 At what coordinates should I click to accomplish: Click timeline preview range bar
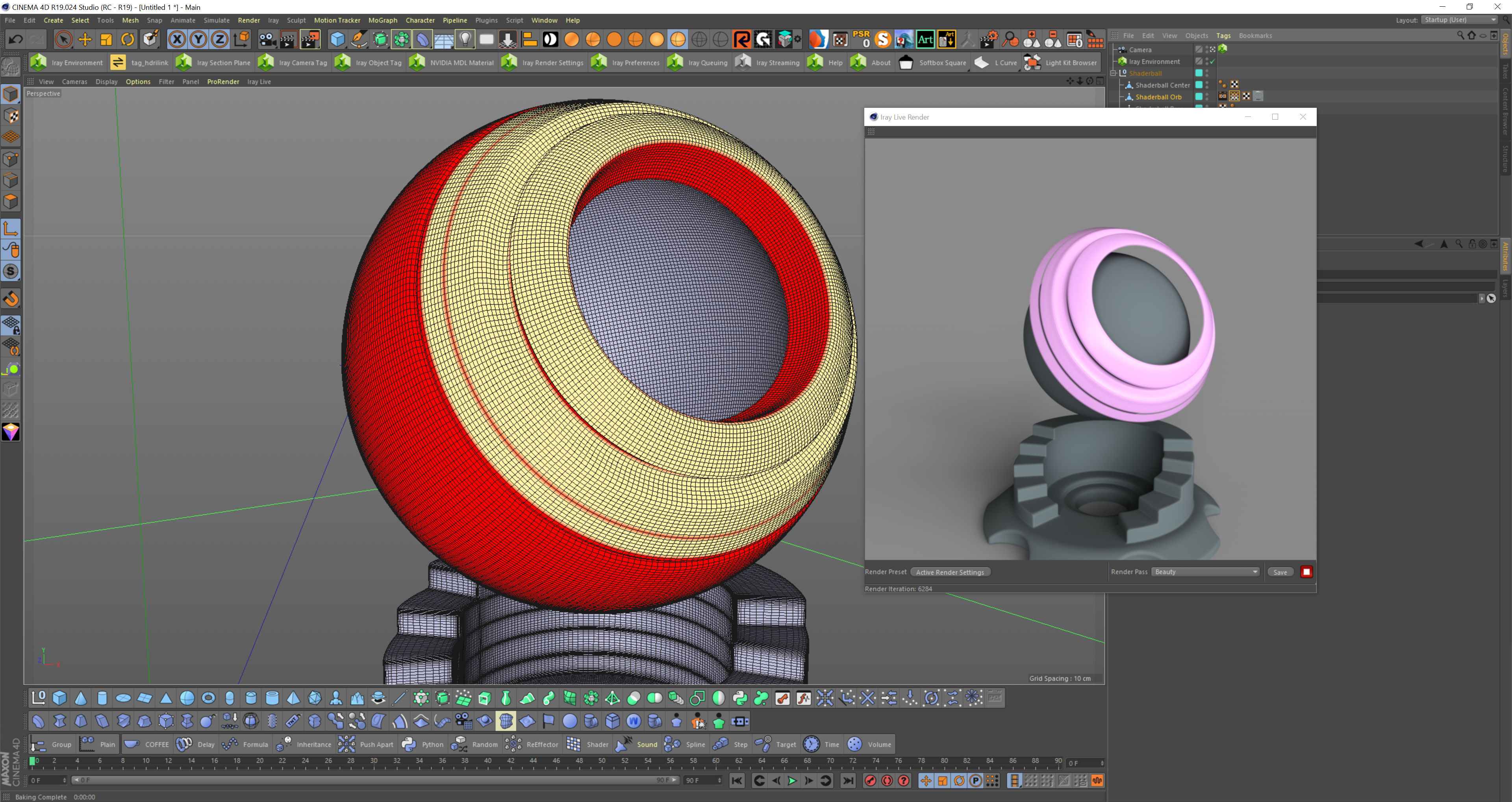pyautogui.click(x=375, y=780)
